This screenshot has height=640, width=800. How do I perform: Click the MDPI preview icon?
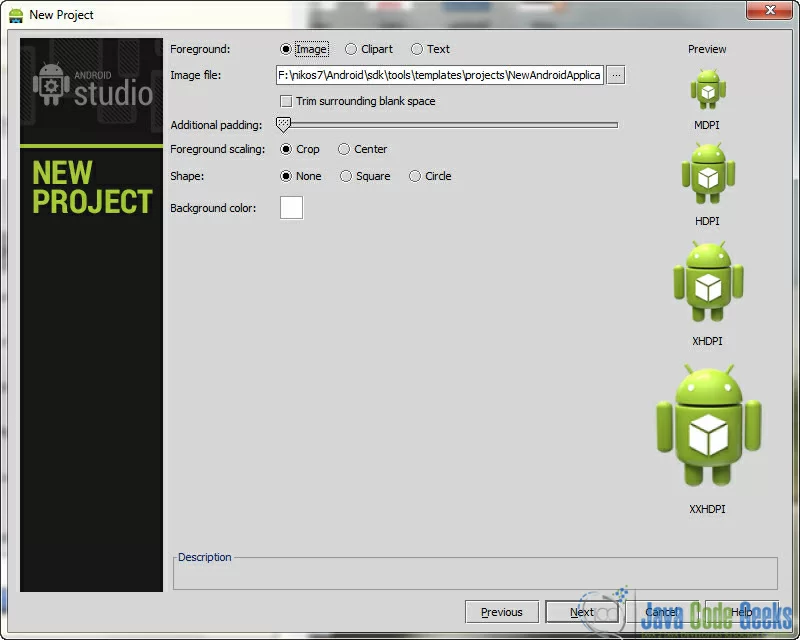[708, 89]
